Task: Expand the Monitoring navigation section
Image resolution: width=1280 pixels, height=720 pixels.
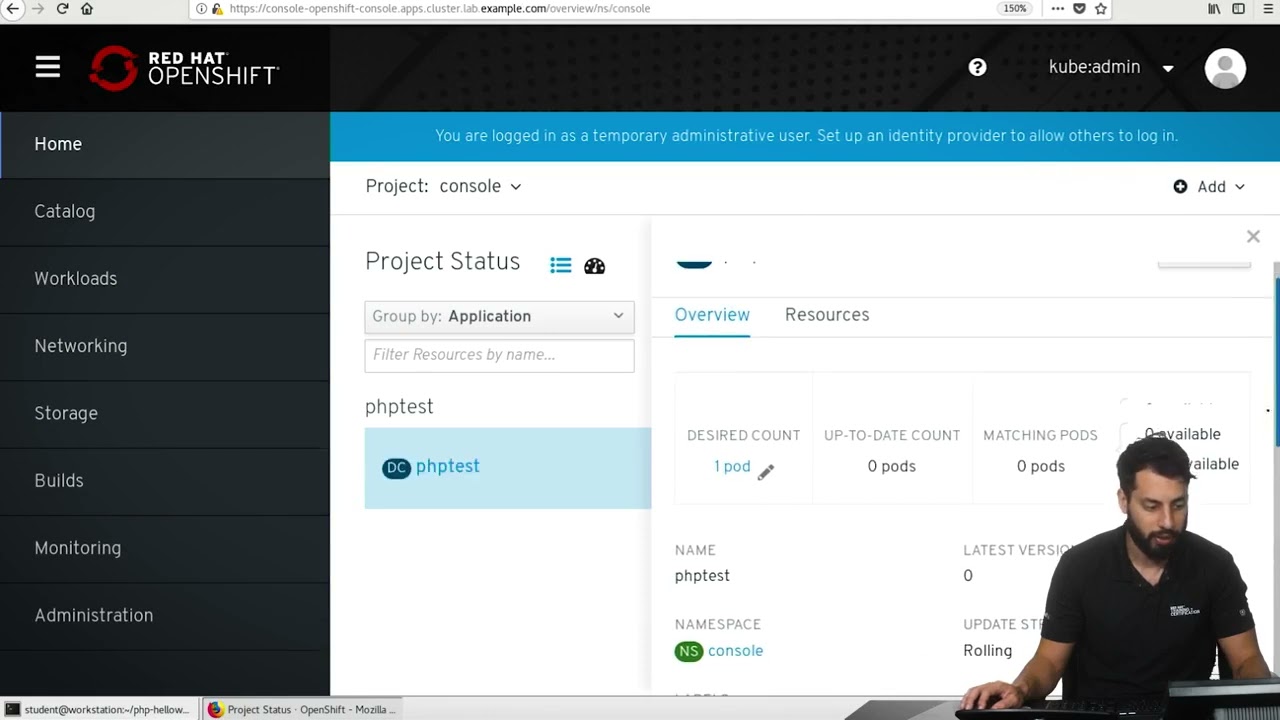Action: 165,548
